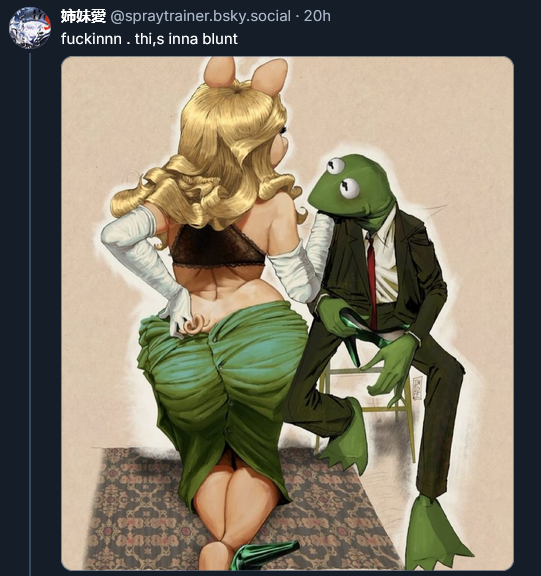
Task: Open the 姉妹愛 display name profile link
Action: point(83,17)
